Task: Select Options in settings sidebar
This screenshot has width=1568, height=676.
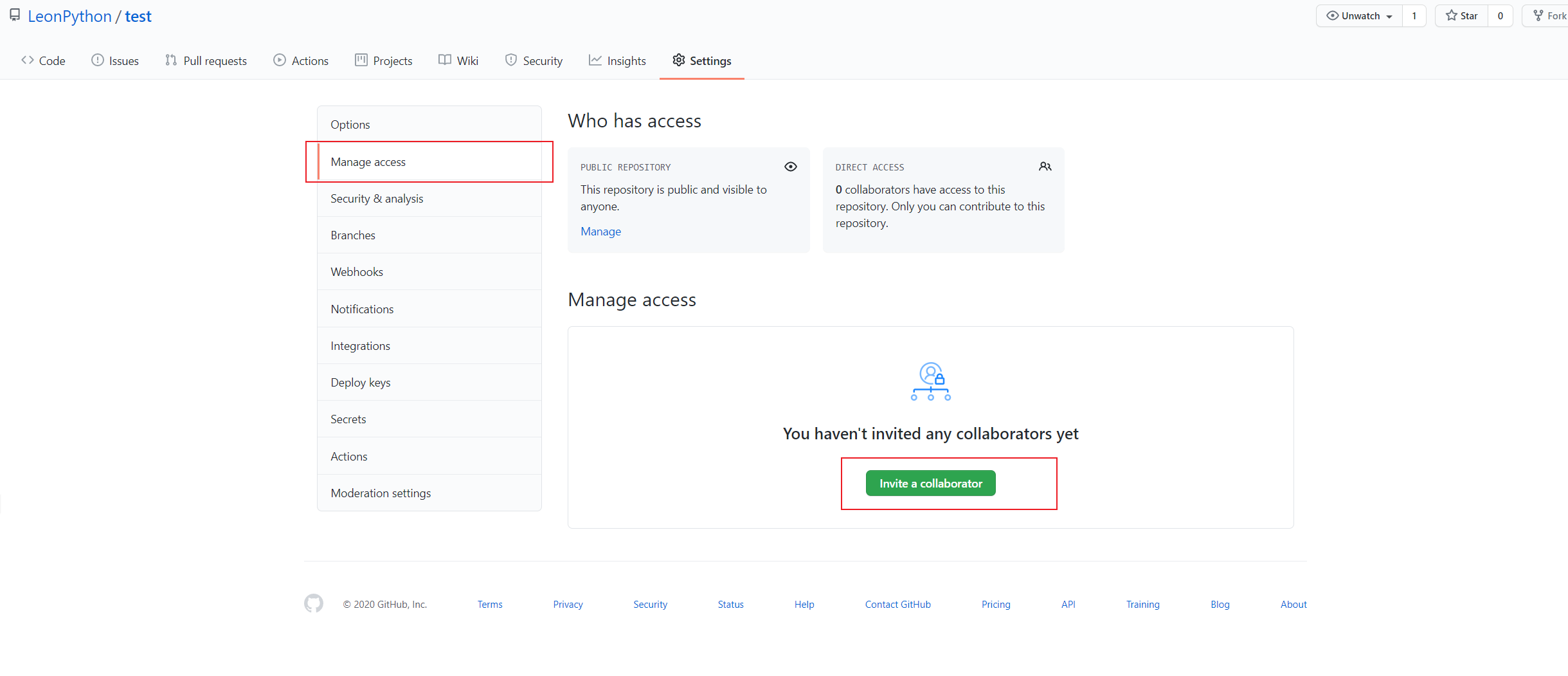Action: (x=429, y=125)
